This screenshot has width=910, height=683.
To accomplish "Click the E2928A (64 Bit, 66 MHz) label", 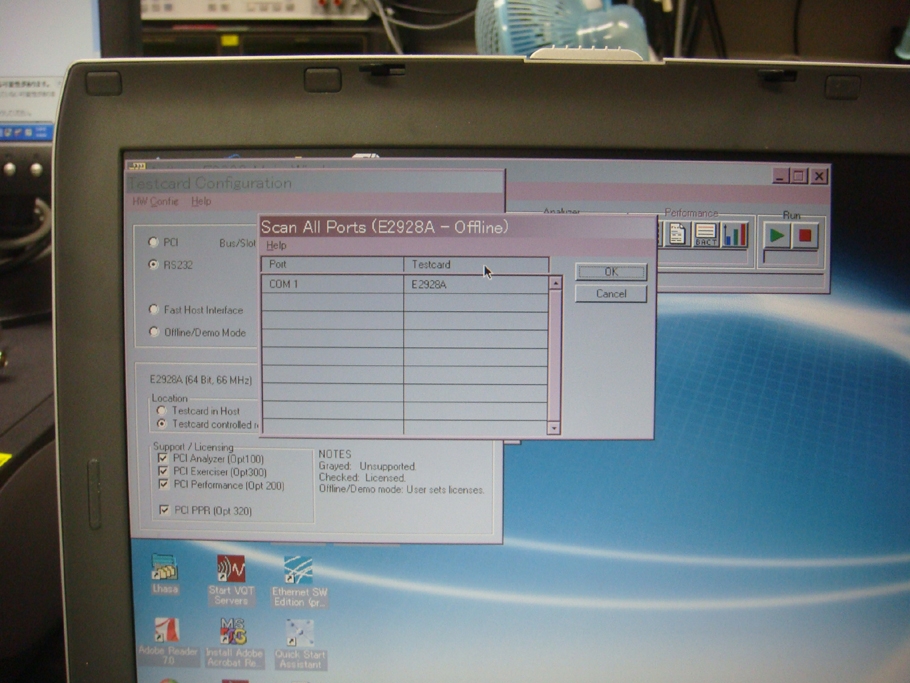I will click(201, 380).
